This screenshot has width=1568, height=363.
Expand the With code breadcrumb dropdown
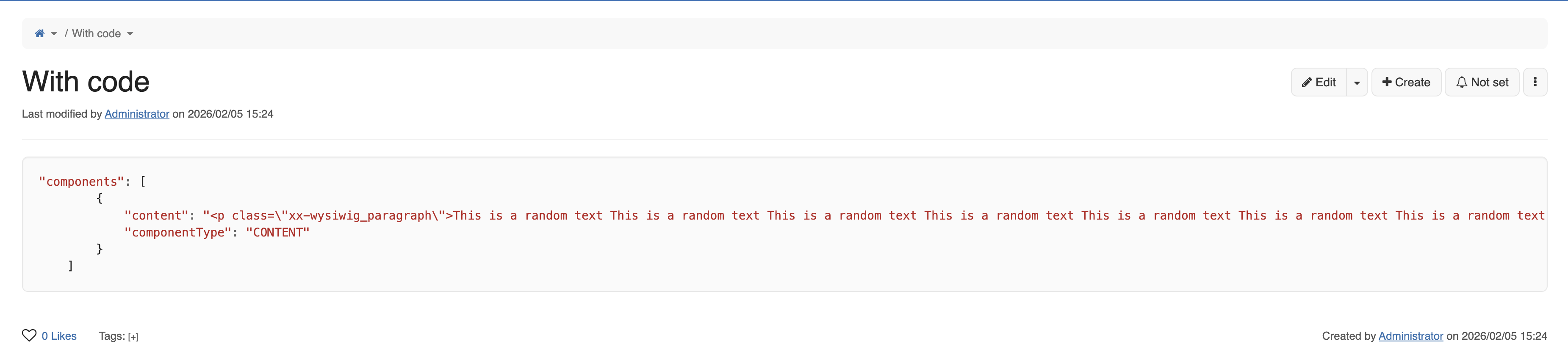click(130, 33)
